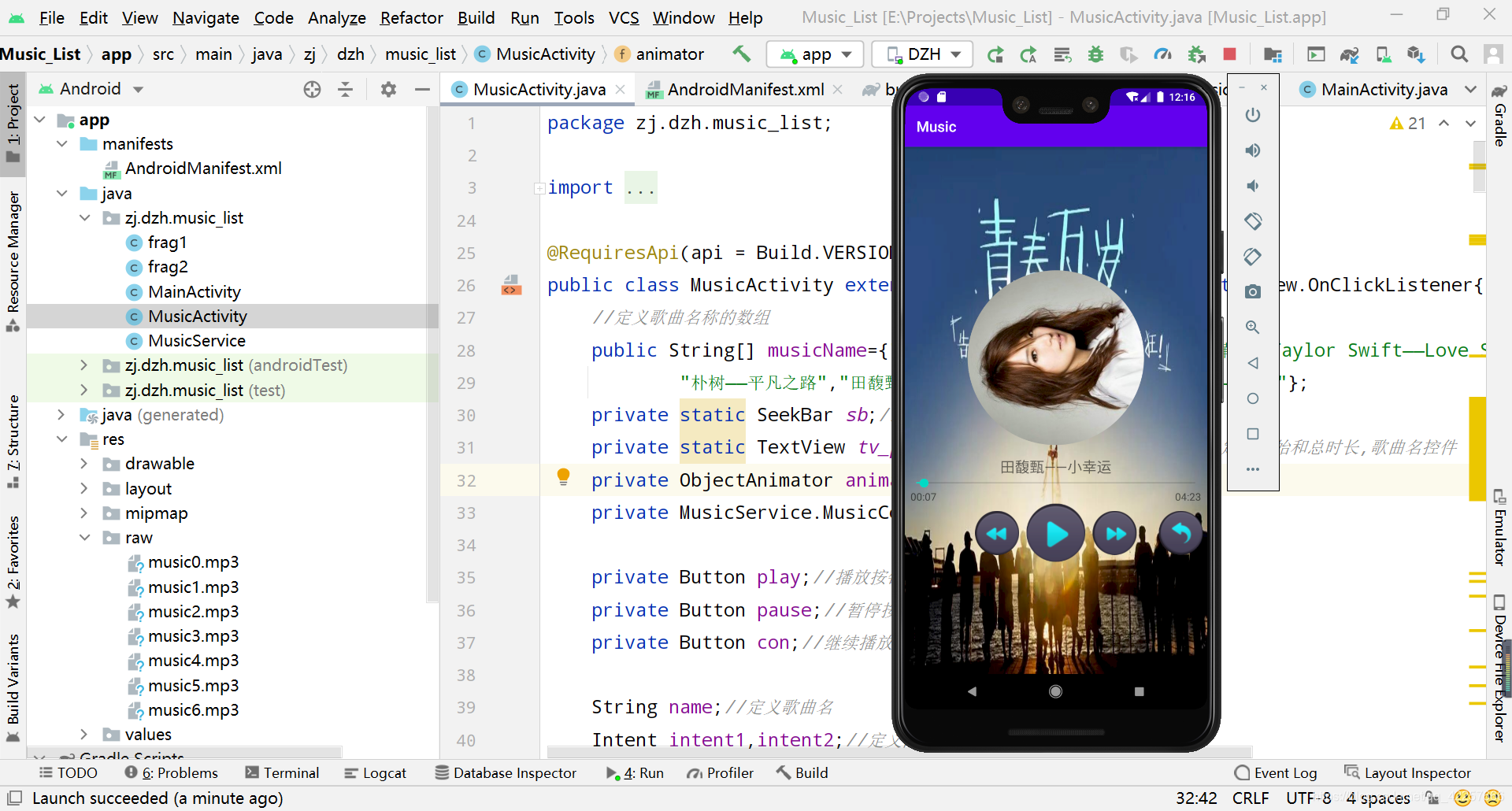Screen dimensions: 1512x811
Task: Click the UTF-8 encoding status item
Action: click(1308, 798)
